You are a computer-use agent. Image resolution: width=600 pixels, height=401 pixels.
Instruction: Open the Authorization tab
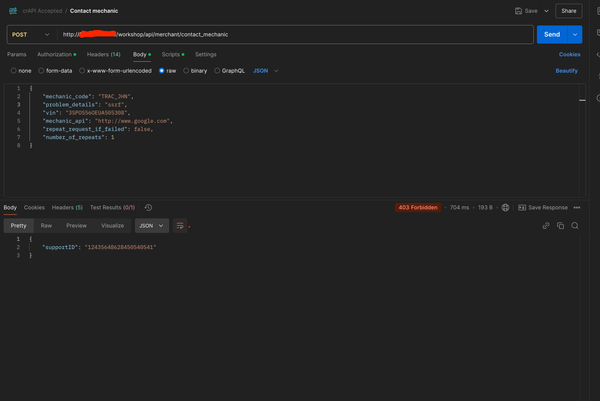point(56,54)
